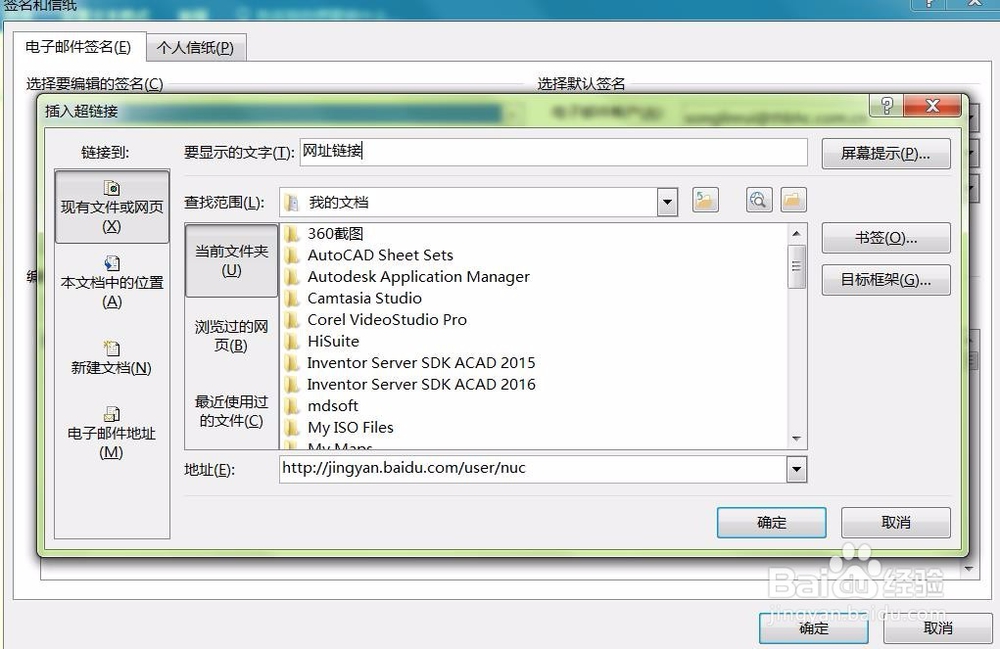Expand the Address (地址) dropdown arrow
Image resolution: width=1000 pixels, height=649 pixels.
coord(797,470)
